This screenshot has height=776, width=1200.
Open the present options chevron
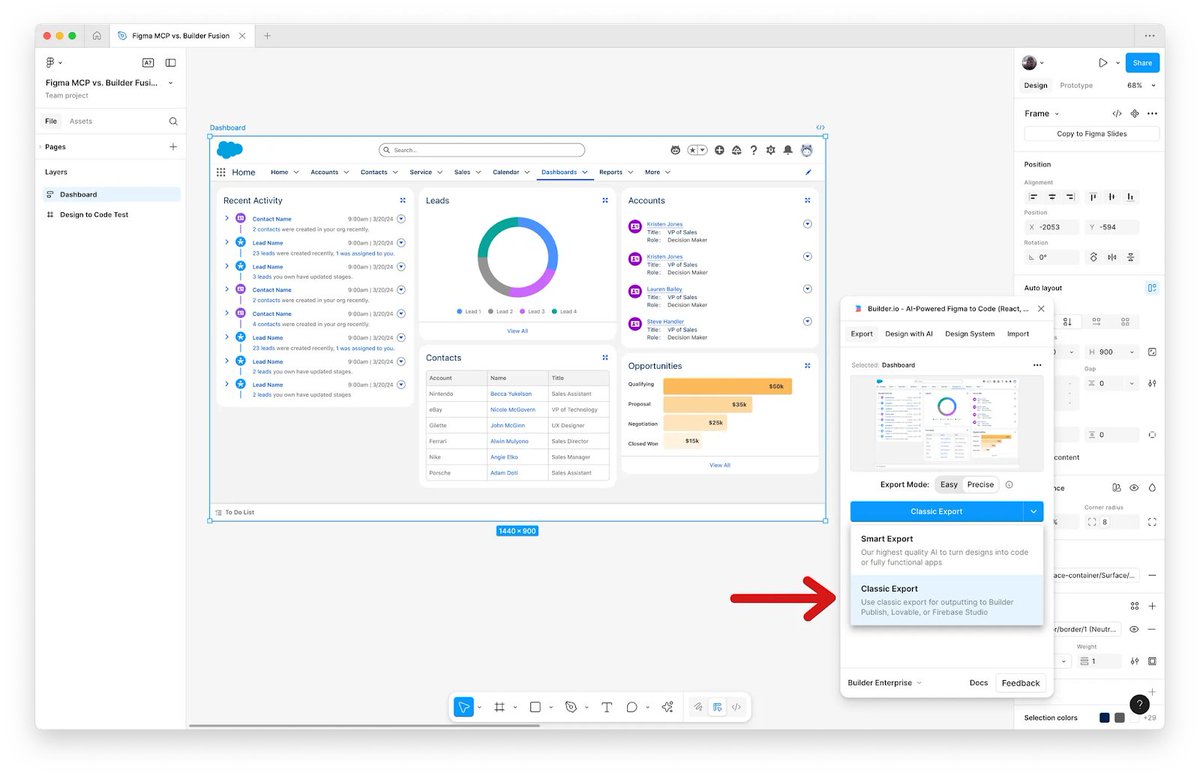pos(1116,63)
